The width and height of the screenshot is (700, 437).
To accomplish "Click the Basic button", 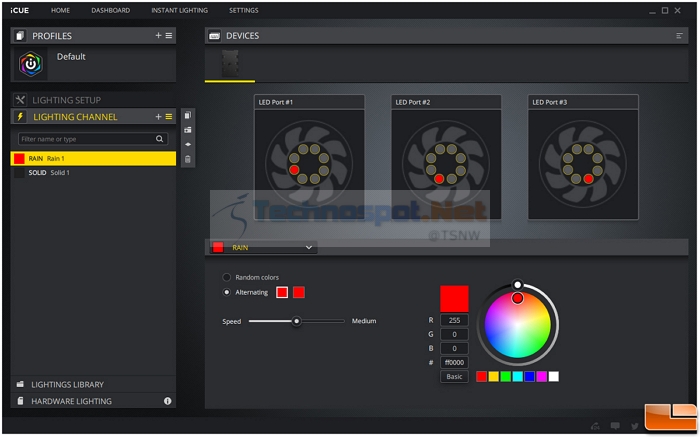I will pos(454,376).
